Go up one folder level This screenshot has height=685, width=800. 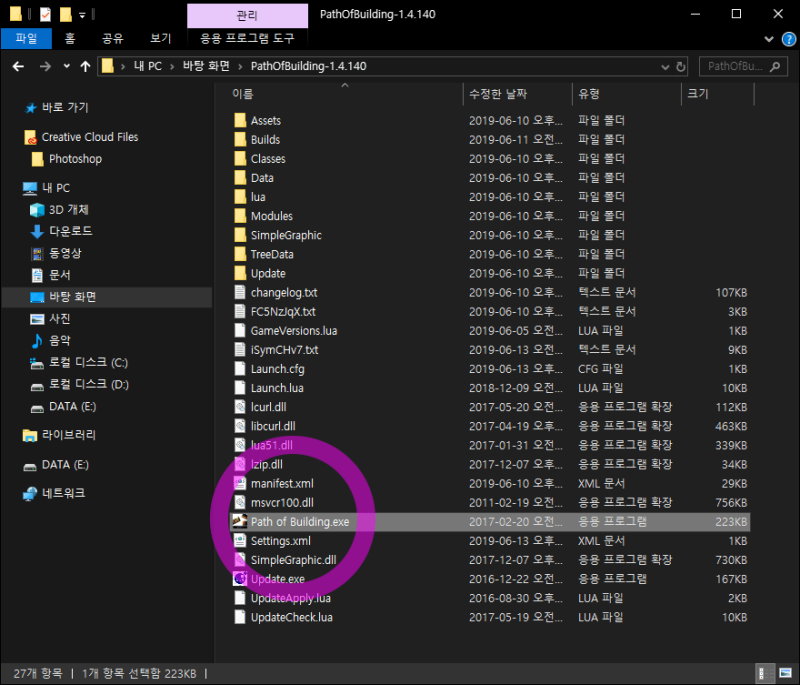(85, 66)
